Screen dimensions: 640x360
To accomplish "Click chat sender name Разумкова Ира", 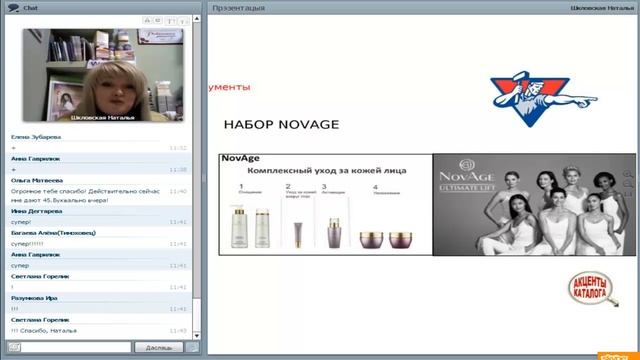I will pyautogui.click(x=34, y=298).
